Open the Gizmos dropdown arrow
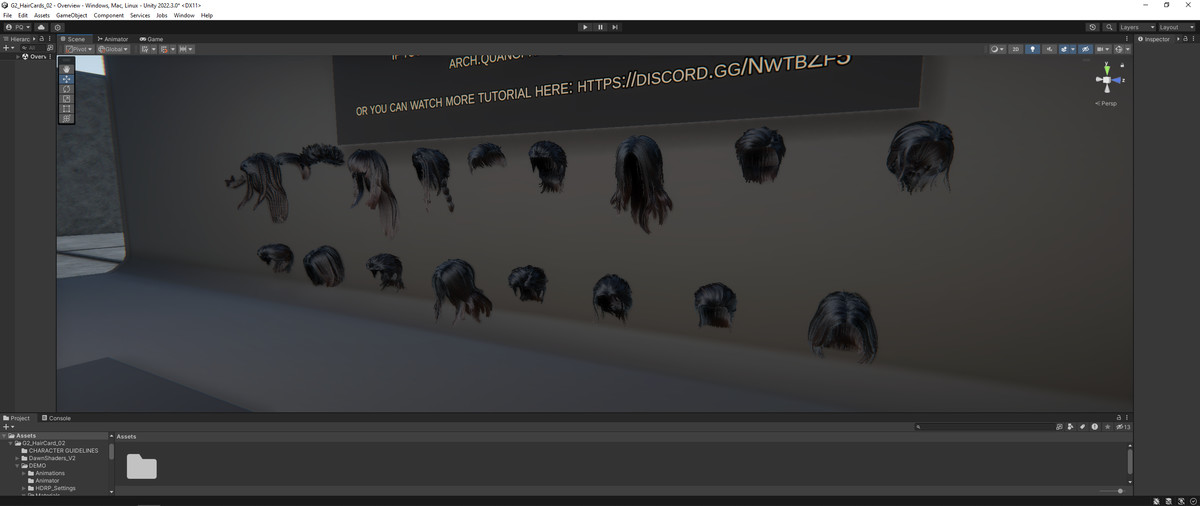 tap(1128, 49)
